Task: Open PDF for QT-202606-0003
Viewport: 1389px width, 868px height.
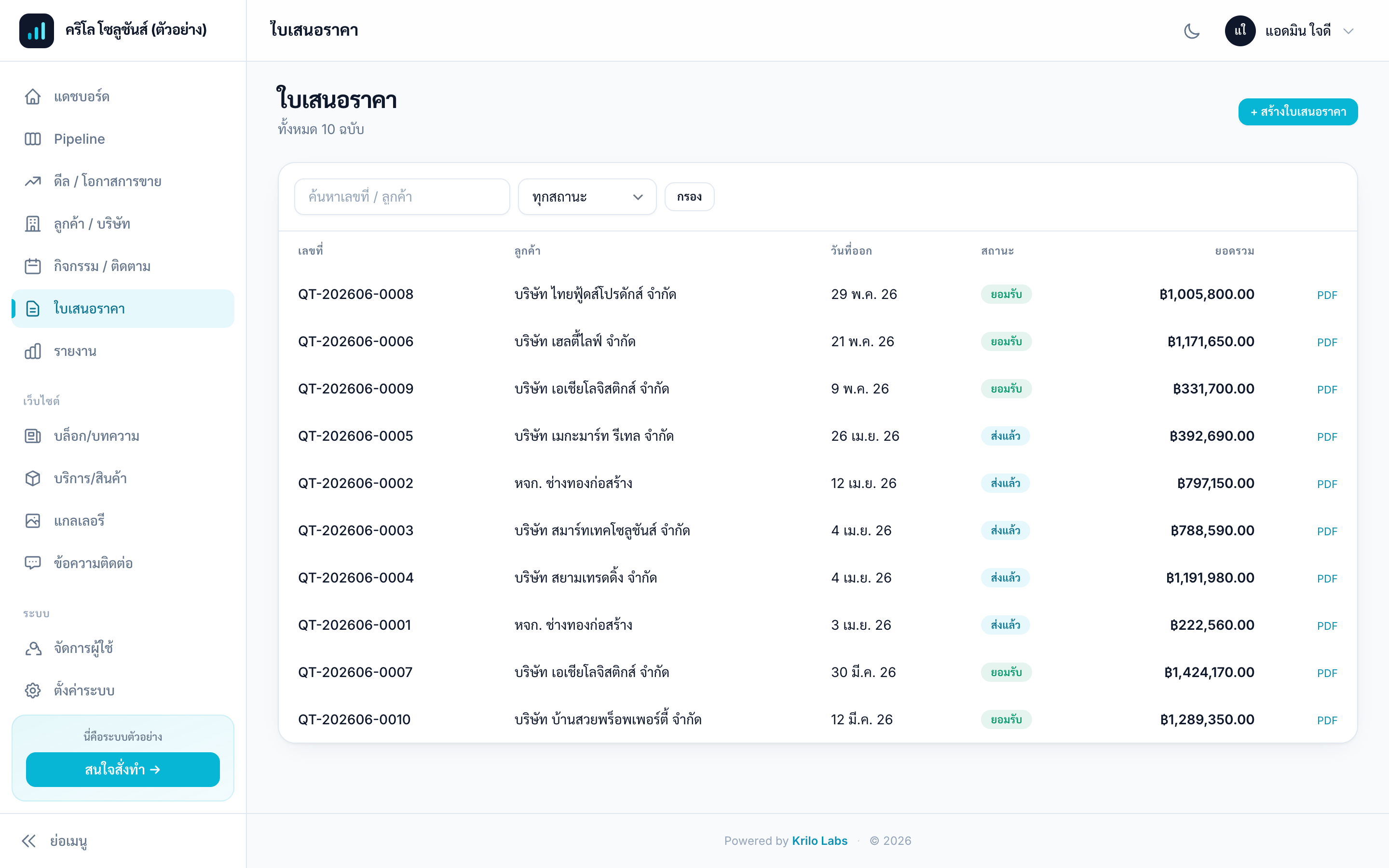Action: click(x=1326, y=531)
